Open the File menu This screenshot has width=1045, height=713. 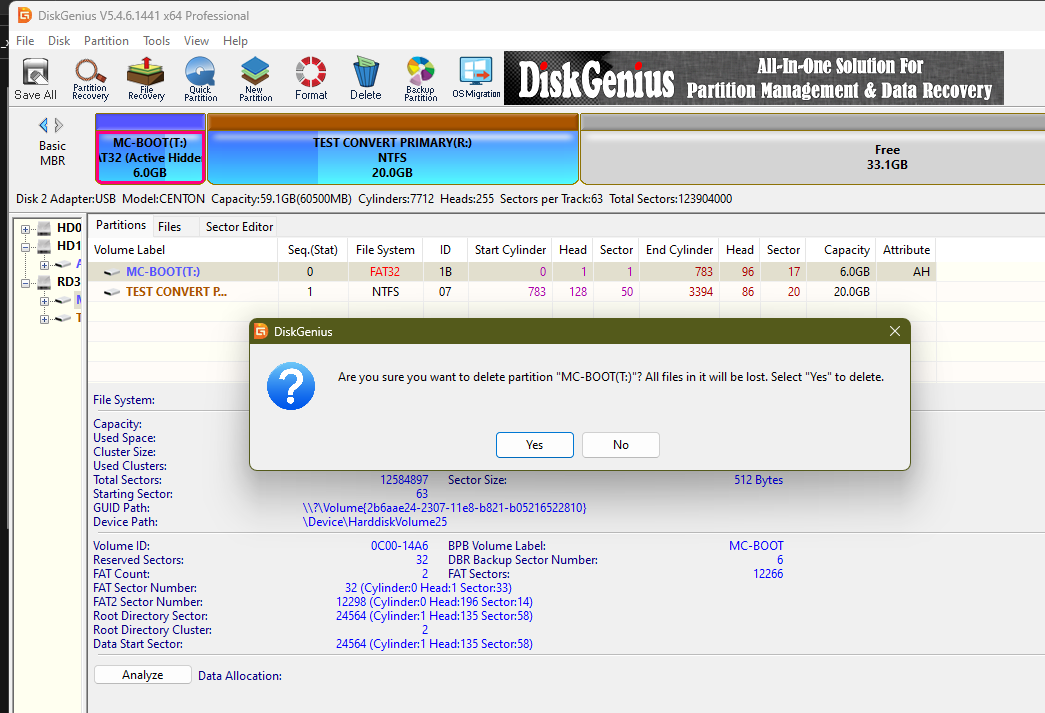pos(25,41)
